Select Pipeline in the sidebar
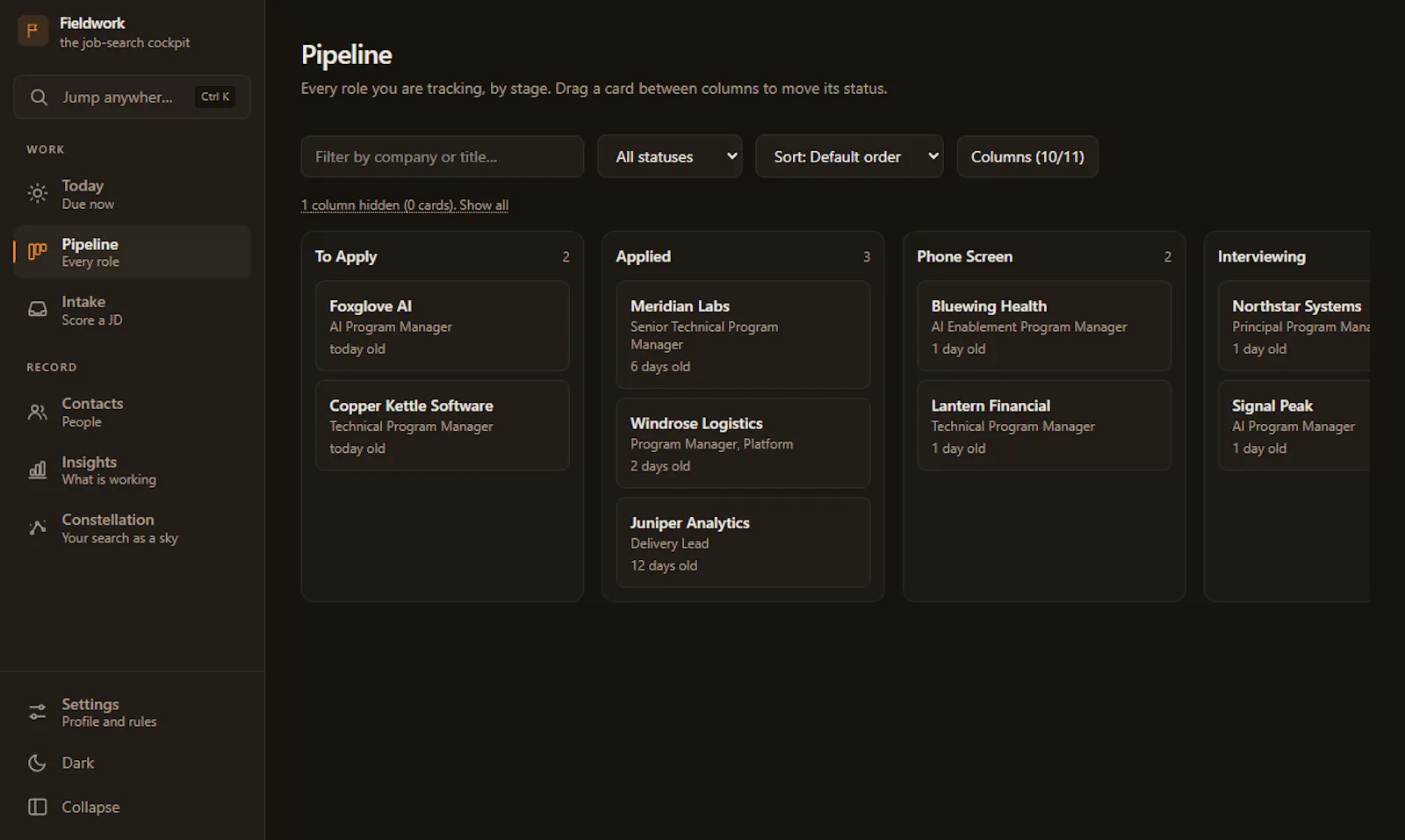 point(132,252)
